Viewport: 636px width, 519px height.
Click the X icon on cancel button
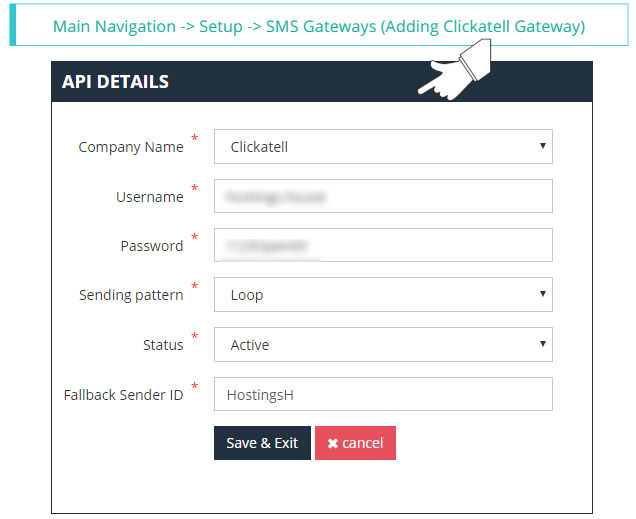pyautogui.click(x=332, y=443)
